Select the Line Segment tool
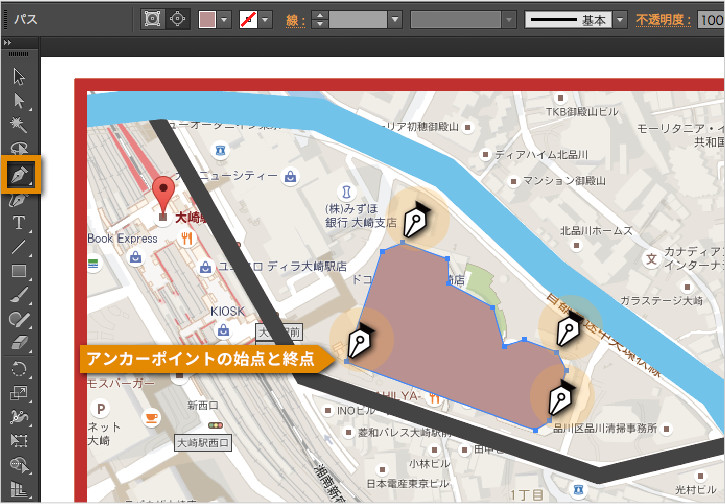Viewport: 725px width, 504px height. click(19, 247)
